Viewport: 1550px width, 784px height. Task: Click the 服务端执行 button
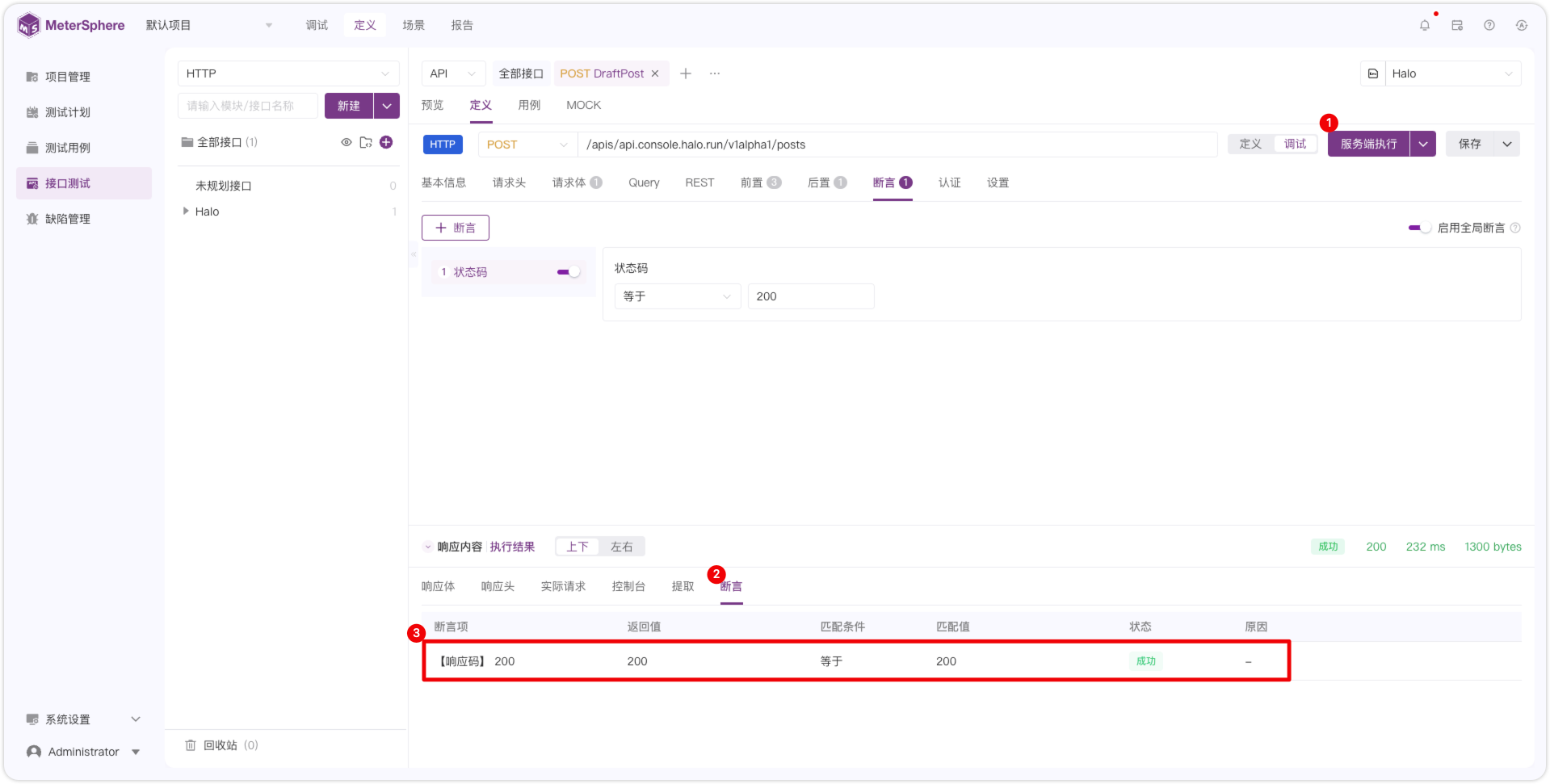point(1368,144)
